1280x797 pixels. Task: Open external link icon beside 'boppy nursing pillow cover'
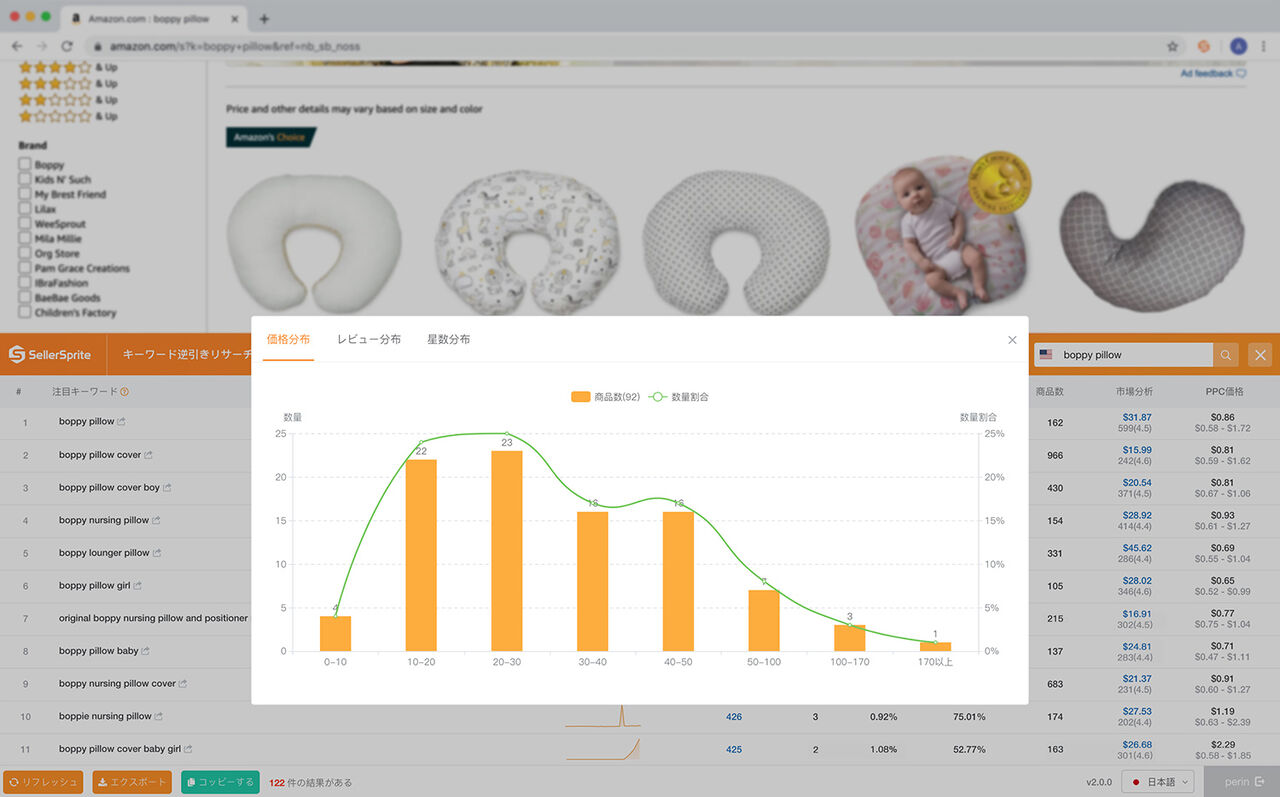[183, 684]
